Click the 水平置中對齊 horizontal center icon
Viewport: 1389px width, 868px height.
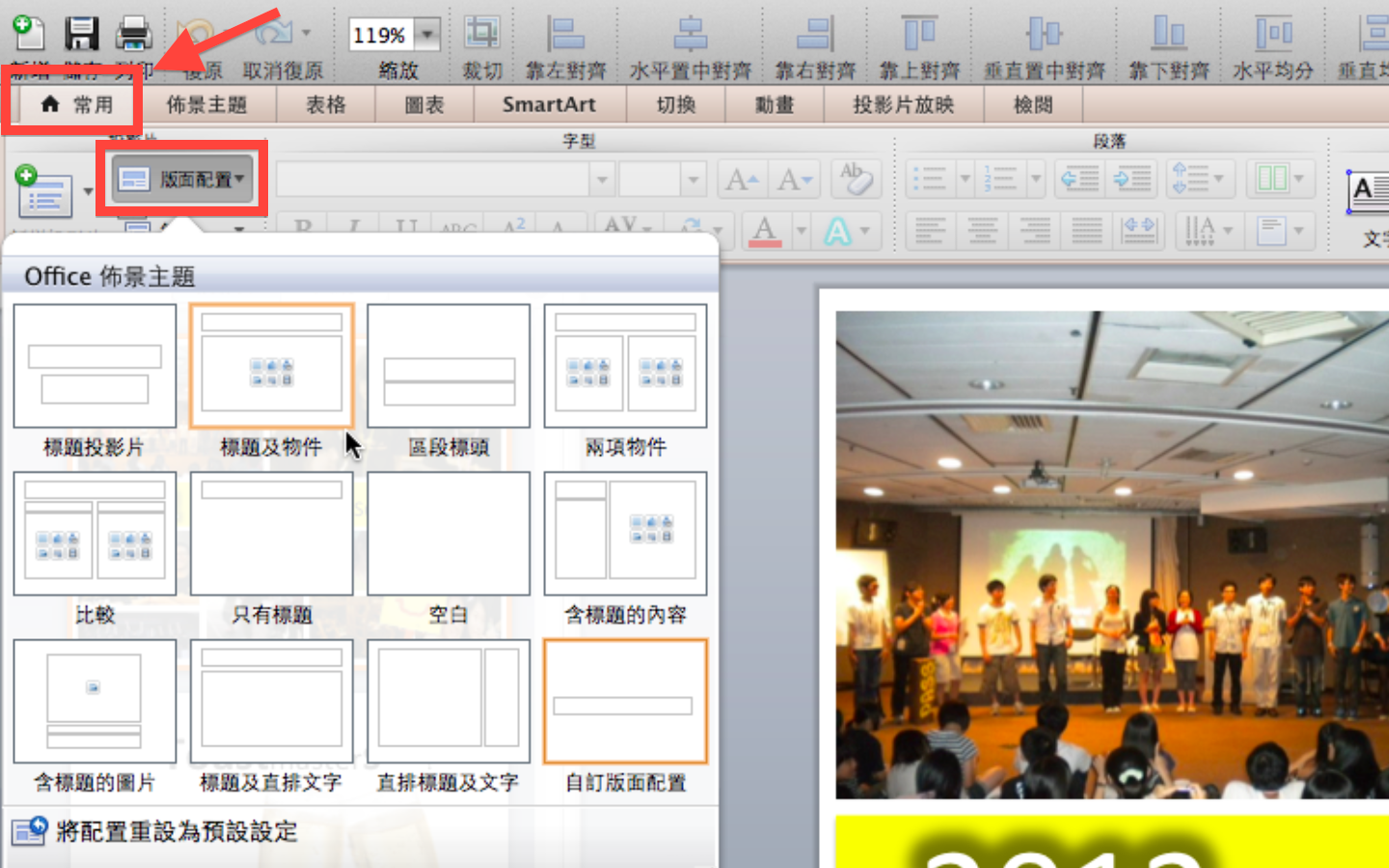[690, 34]
